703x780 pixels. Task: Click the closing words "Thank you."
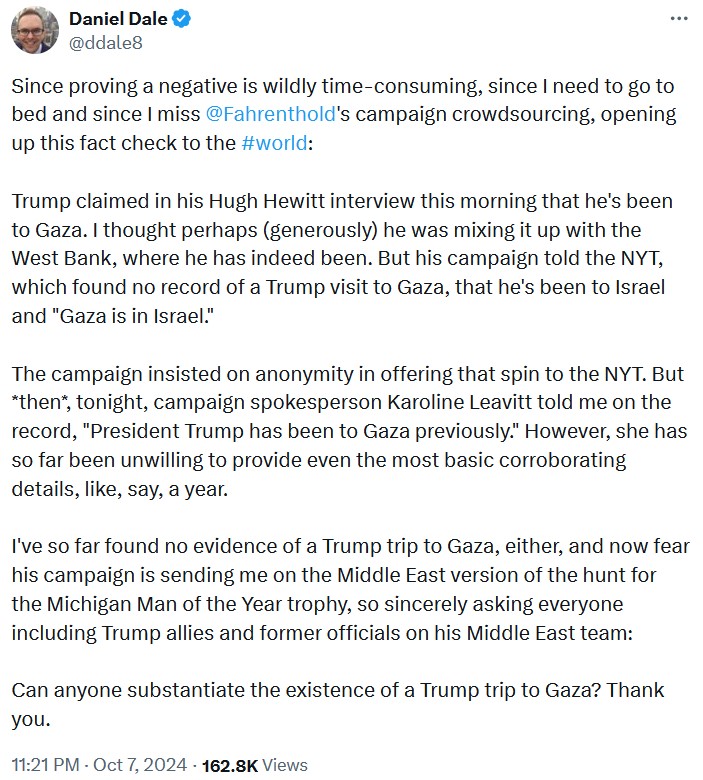coord(338,704)
